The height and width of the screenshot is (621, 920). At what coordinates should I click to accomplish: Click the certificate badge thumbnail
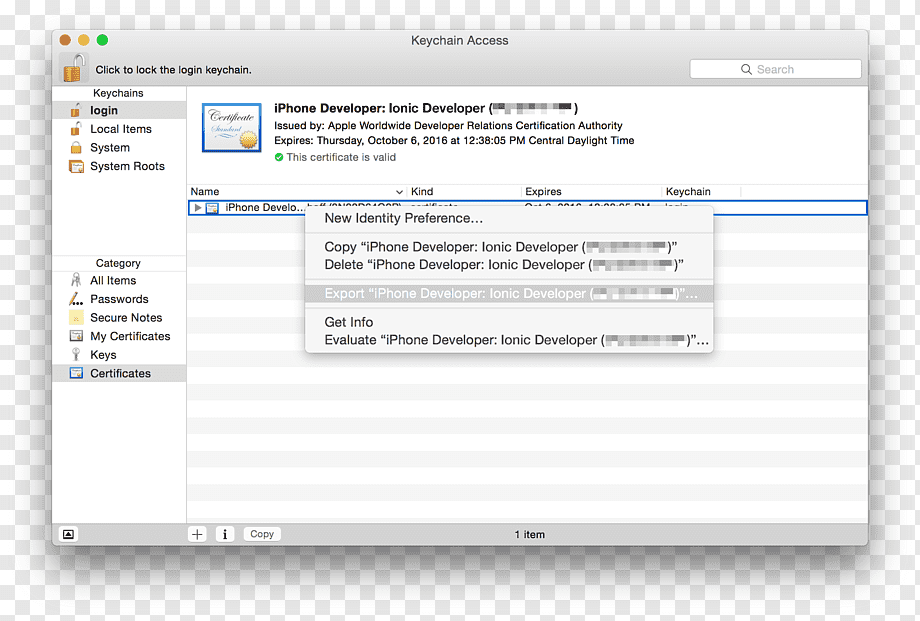point(231,127)
